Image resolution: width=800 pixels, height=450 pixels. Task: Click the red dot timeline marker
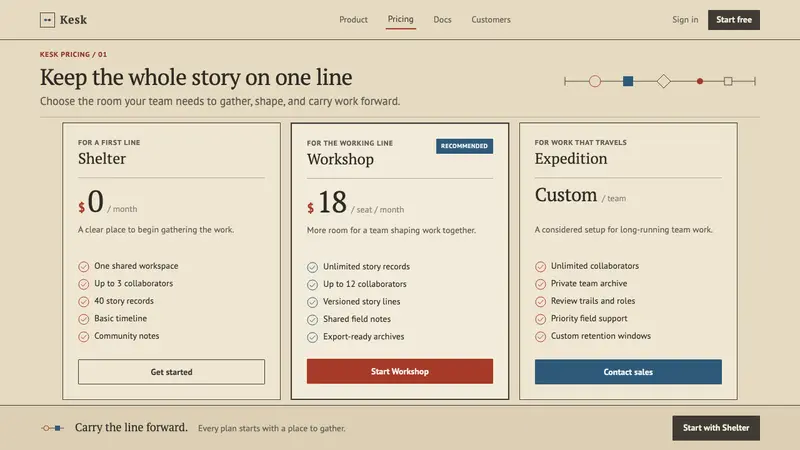700,81
